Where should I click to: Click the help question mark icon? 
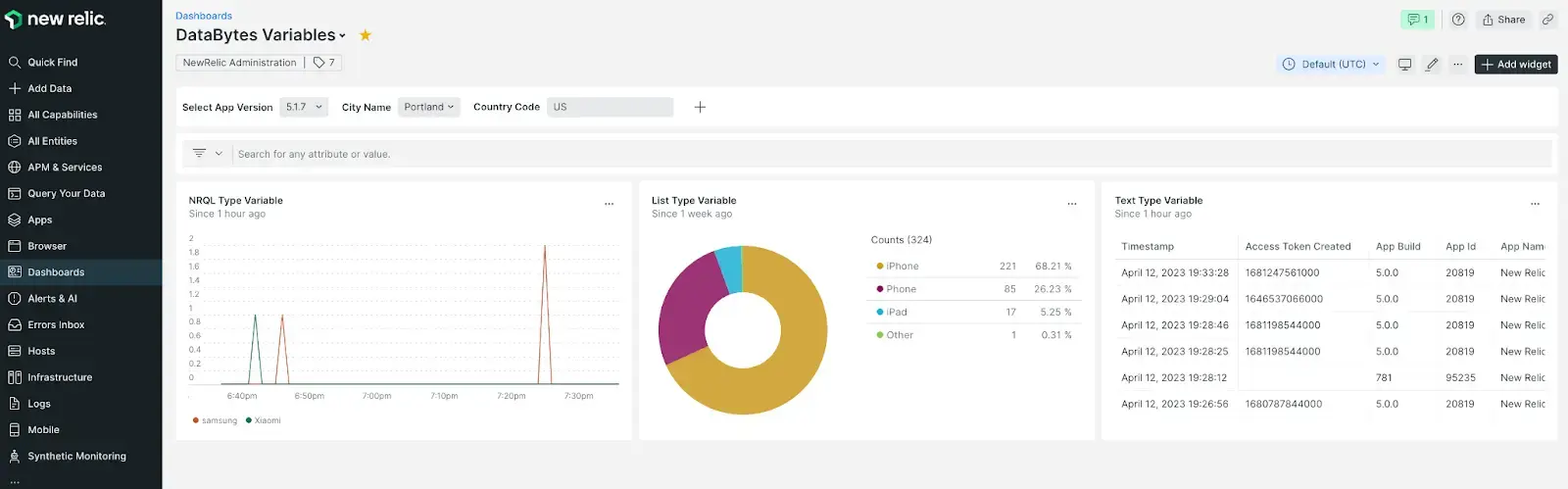(1458, 20)
